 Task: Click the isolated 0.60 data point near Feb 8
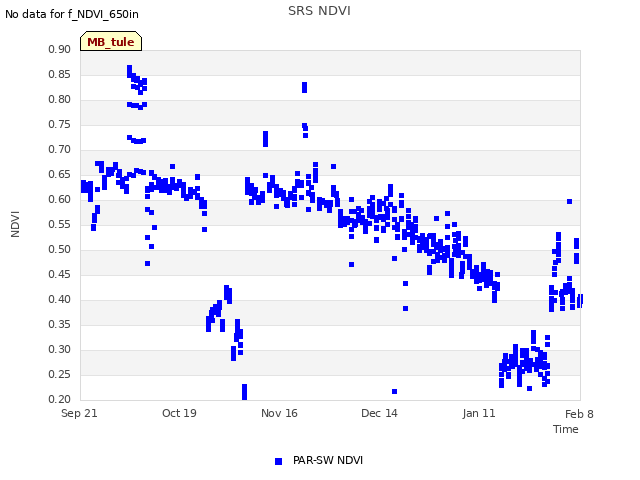pos(569,201)
